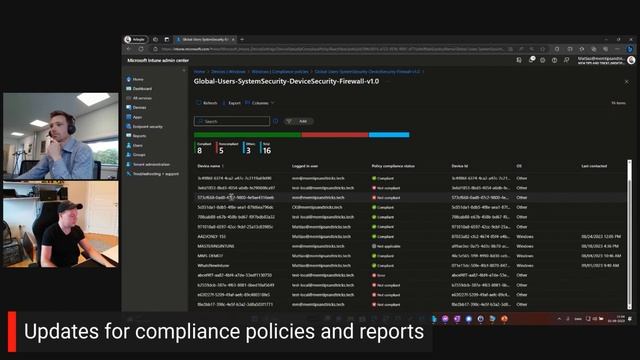Click the 'Not applicable' status cell
The image size is (640, 360).
tap(386, 246)
